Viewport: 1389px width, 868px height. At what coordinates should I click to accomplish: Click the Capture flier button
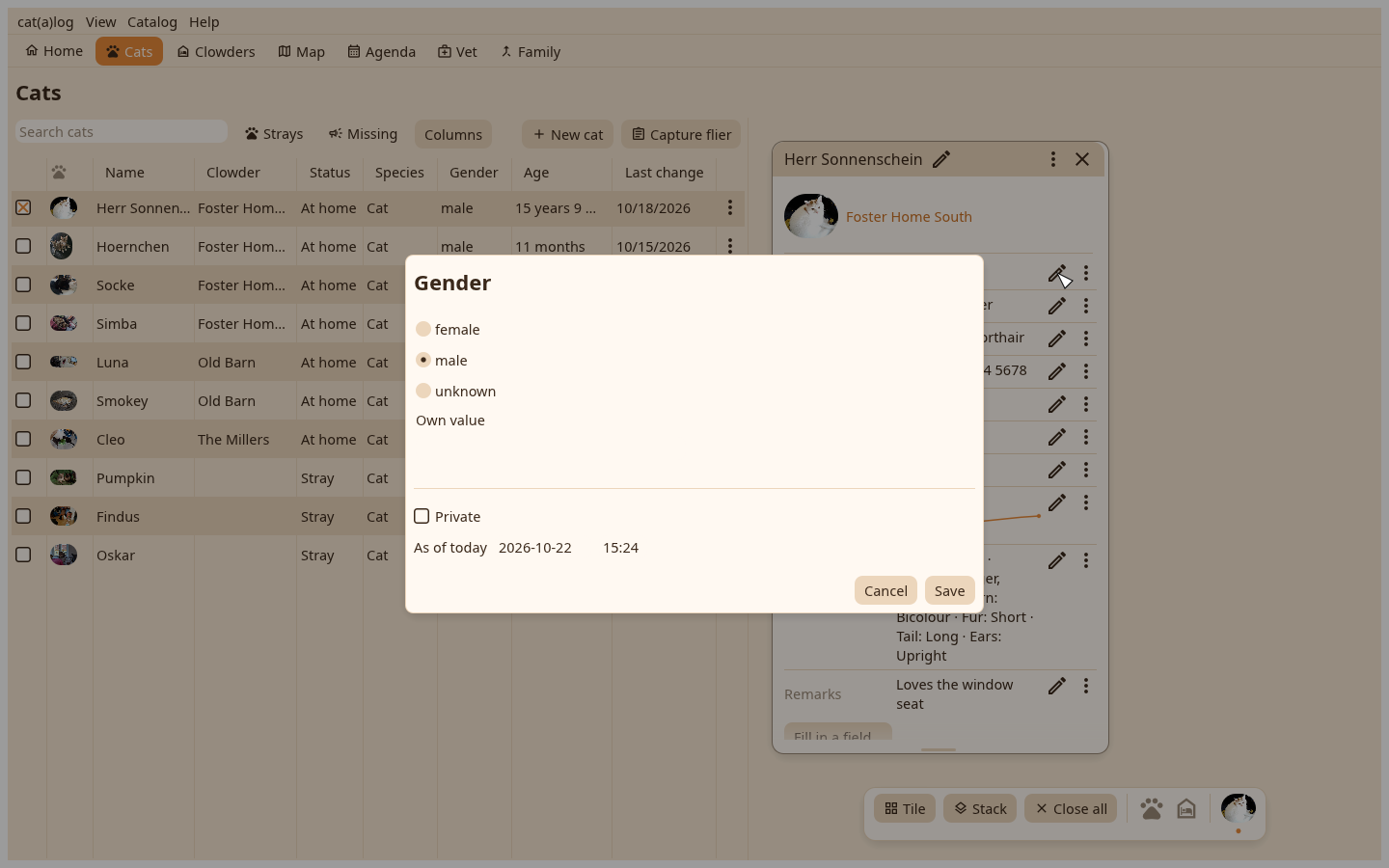tap(681, 134)
